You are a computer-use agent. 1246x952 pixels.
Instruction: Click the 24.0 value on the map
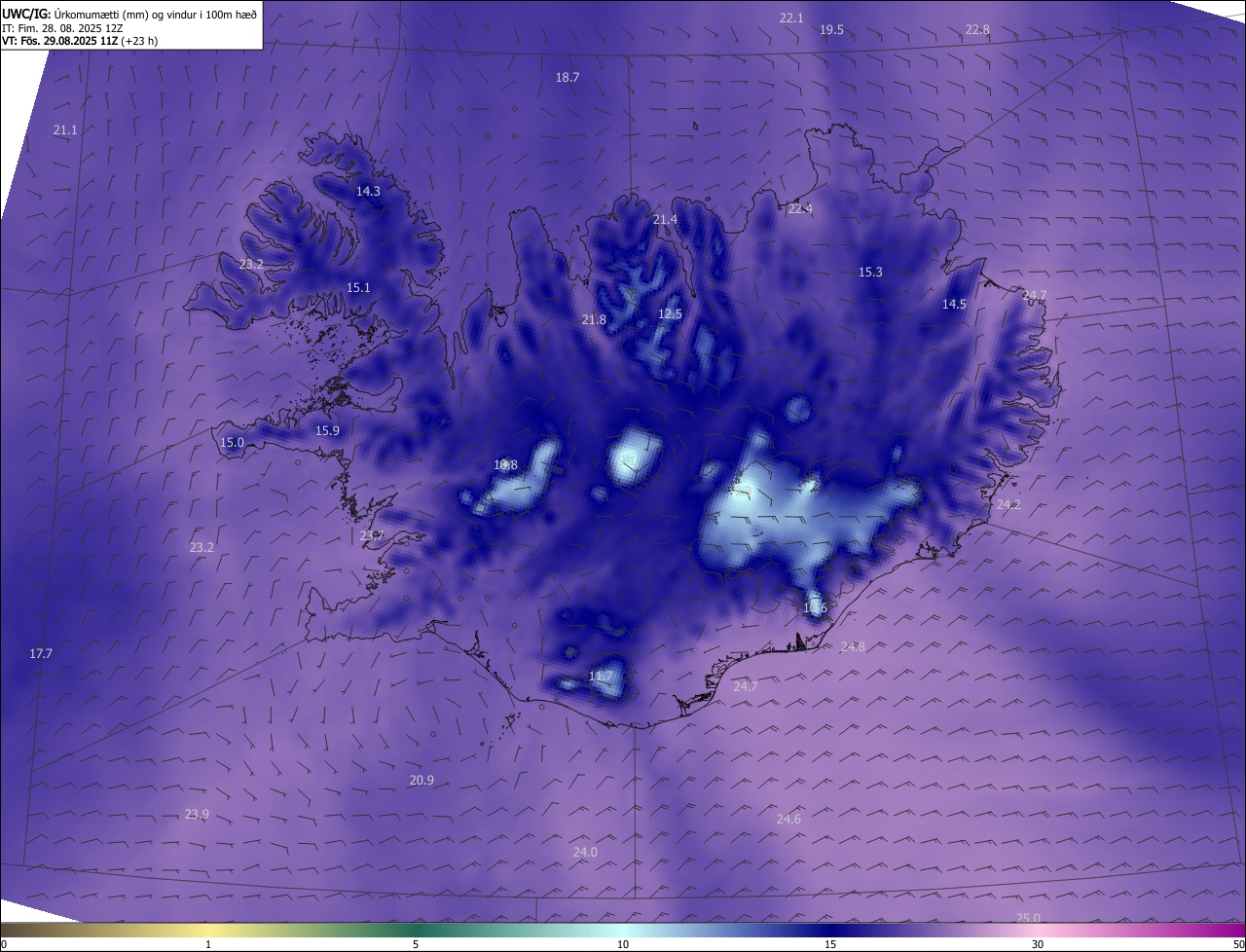coord(585,853)
